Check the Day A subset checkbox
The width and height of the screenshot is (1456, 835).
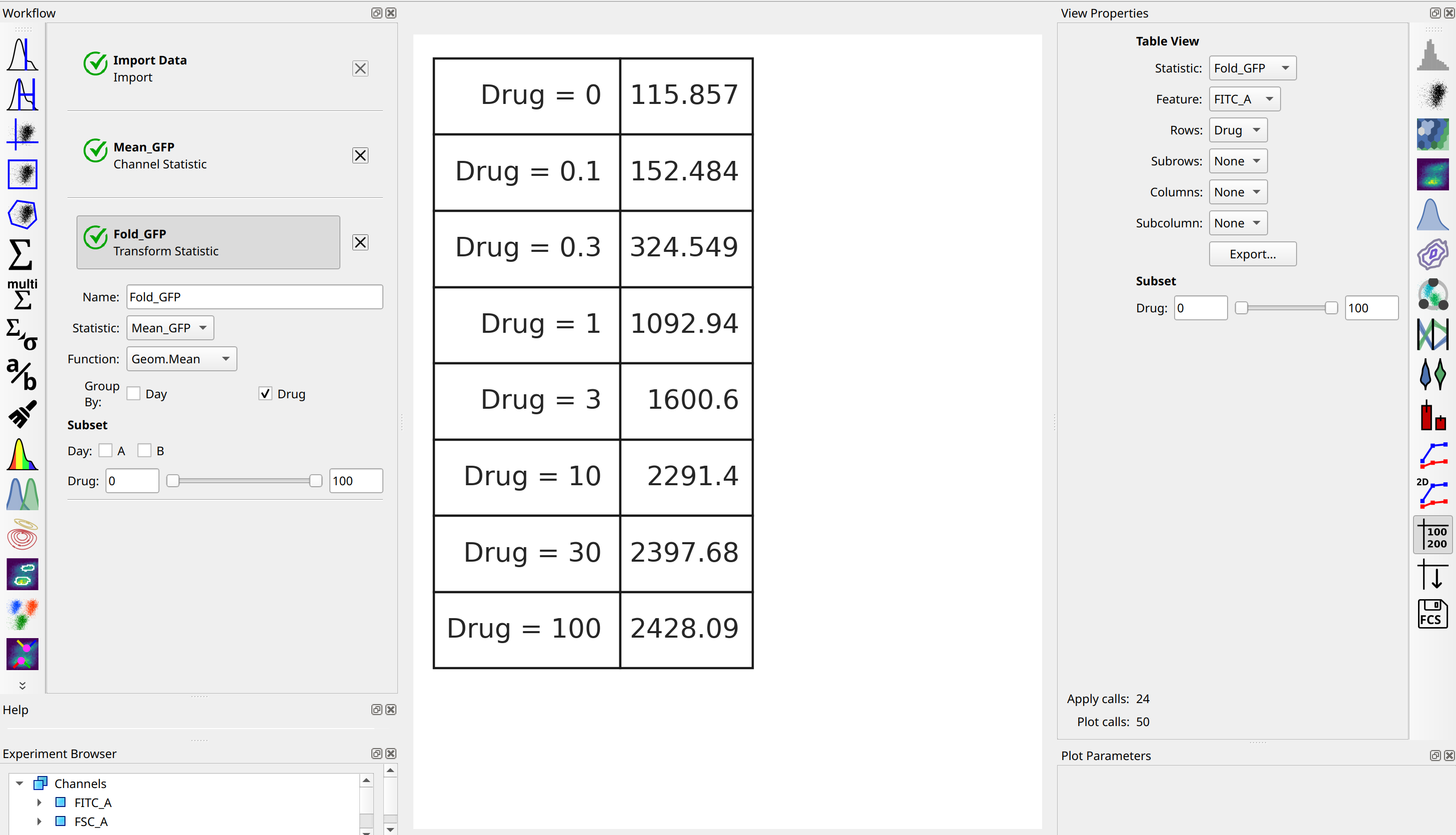click(105, 450)
